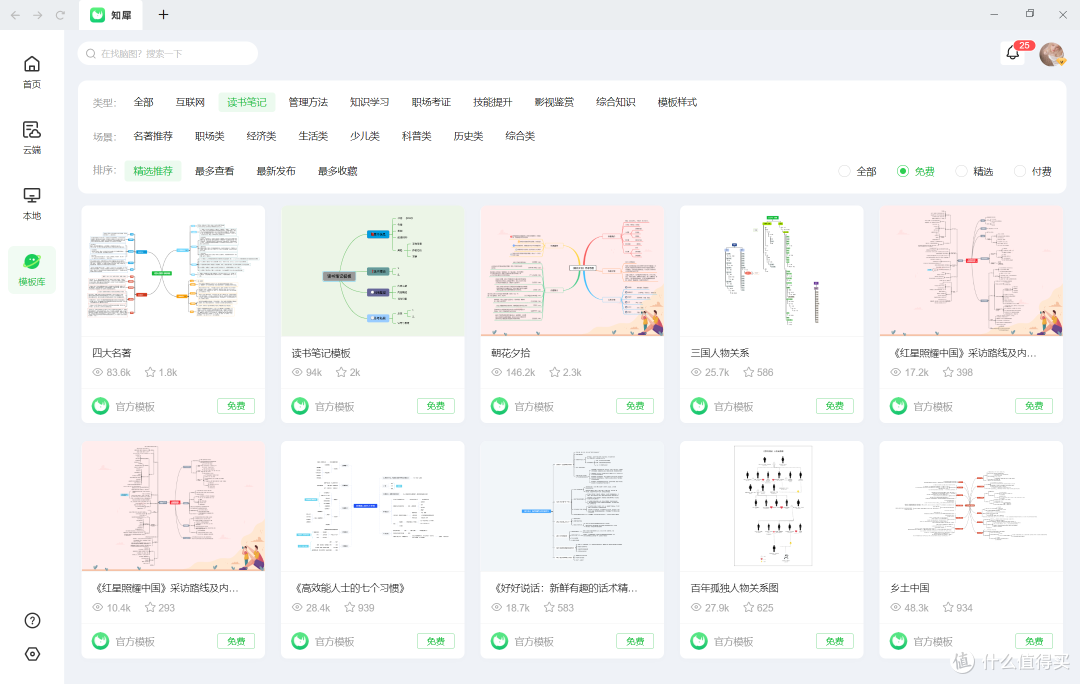The image size is (1080, 684).
Task: Click the star icon on 百年孤独人物关系图 card
Action: (x=749, y=608)
